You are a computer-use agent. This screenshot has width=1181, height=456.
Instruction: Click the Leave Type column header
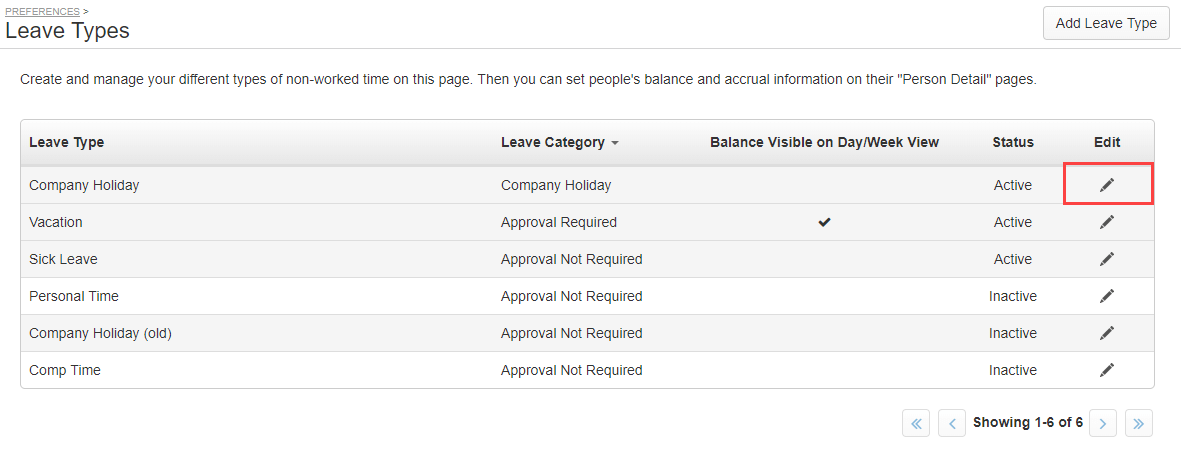coord(66,142)
